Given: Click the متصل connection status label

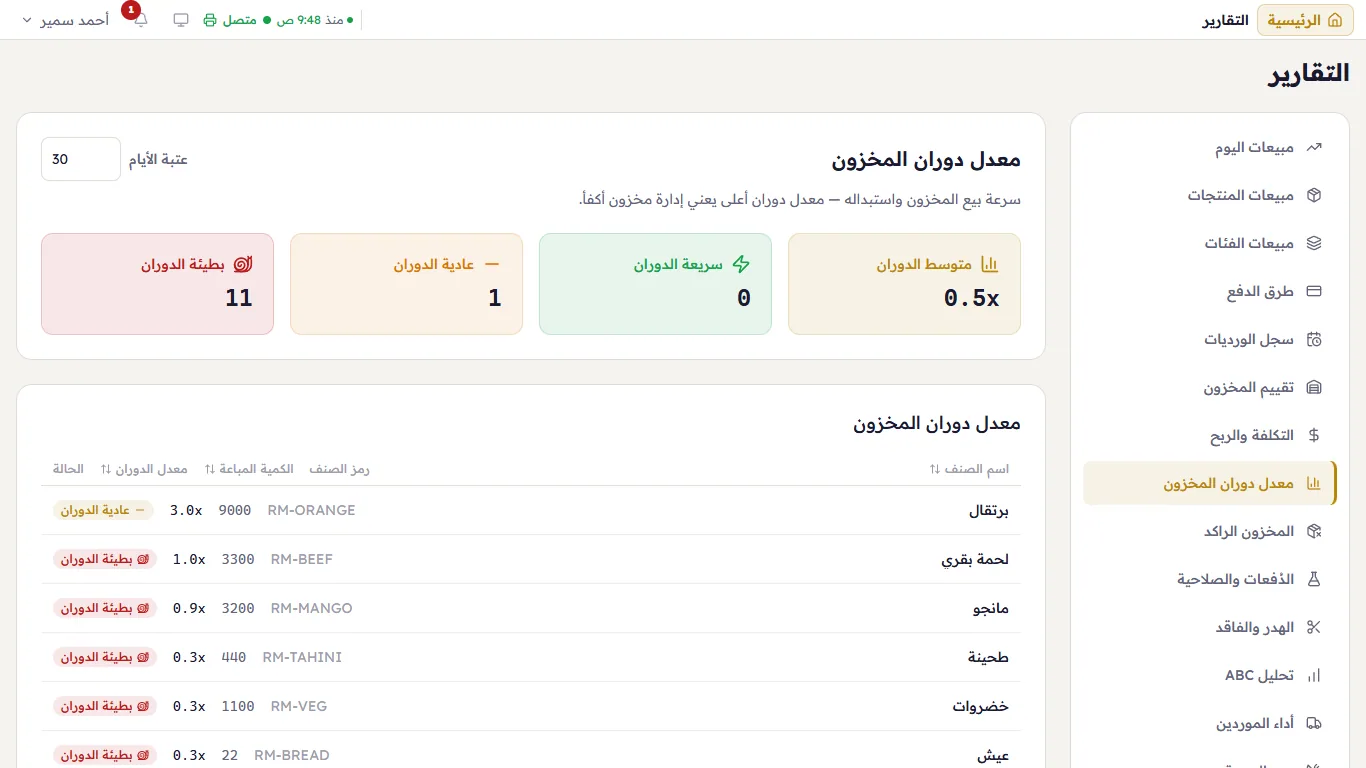Looking at the screenshot, I should pos(239,20).
